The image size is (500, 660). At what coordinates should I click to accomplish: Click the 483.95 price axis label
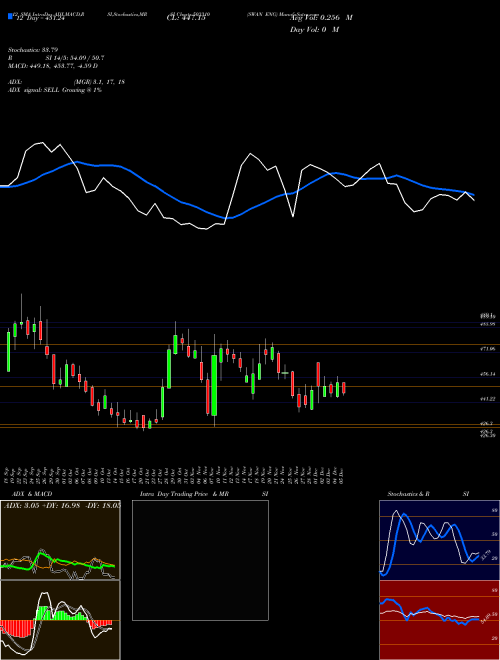tap(487, 324)
